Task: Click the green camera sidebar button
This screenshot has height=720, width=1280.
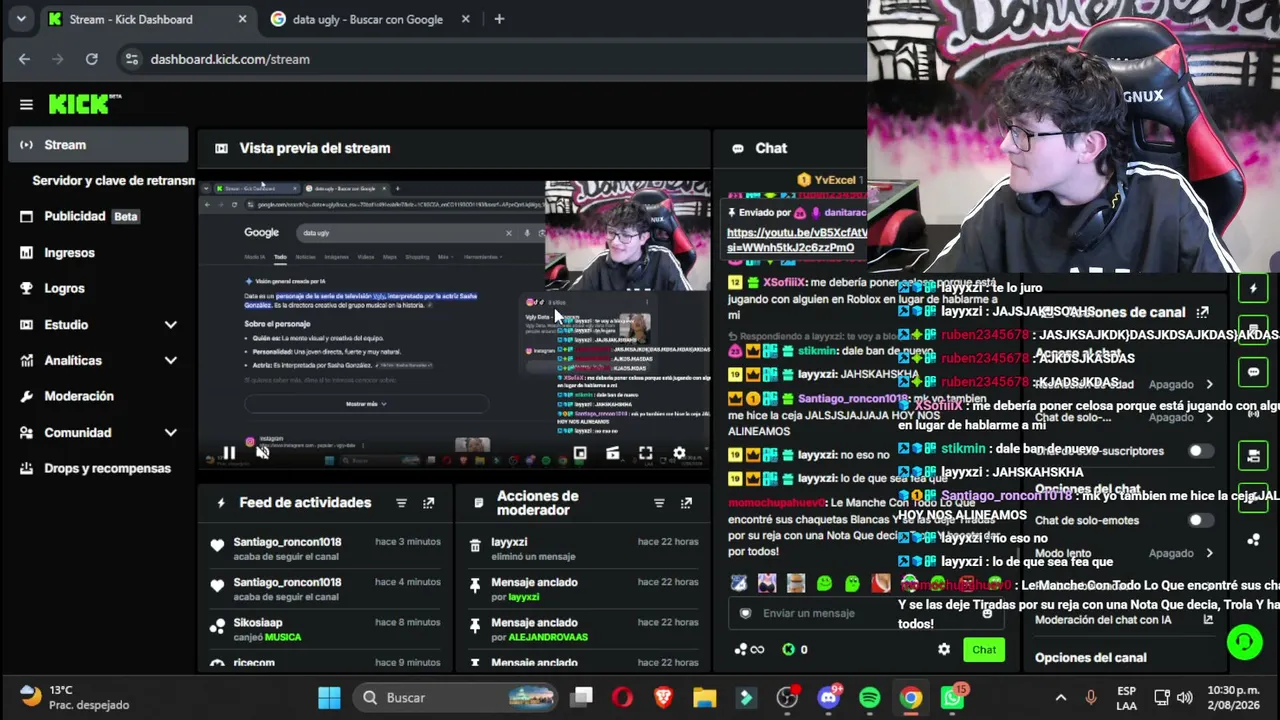Action: click(x=1253, y=455)
